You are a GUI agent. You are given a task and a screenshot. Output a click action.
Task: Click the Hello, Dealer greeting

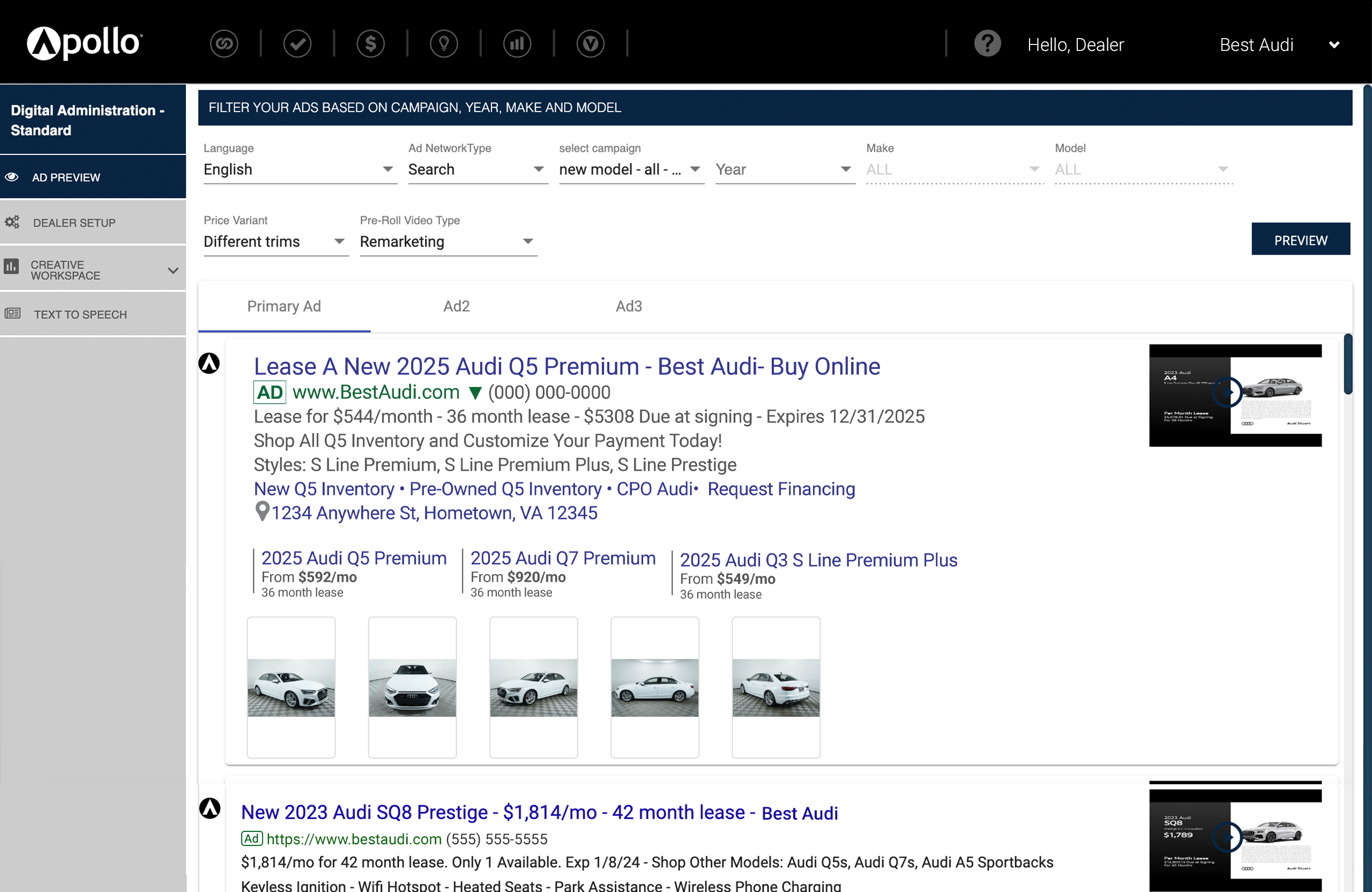click(1075, 45)
